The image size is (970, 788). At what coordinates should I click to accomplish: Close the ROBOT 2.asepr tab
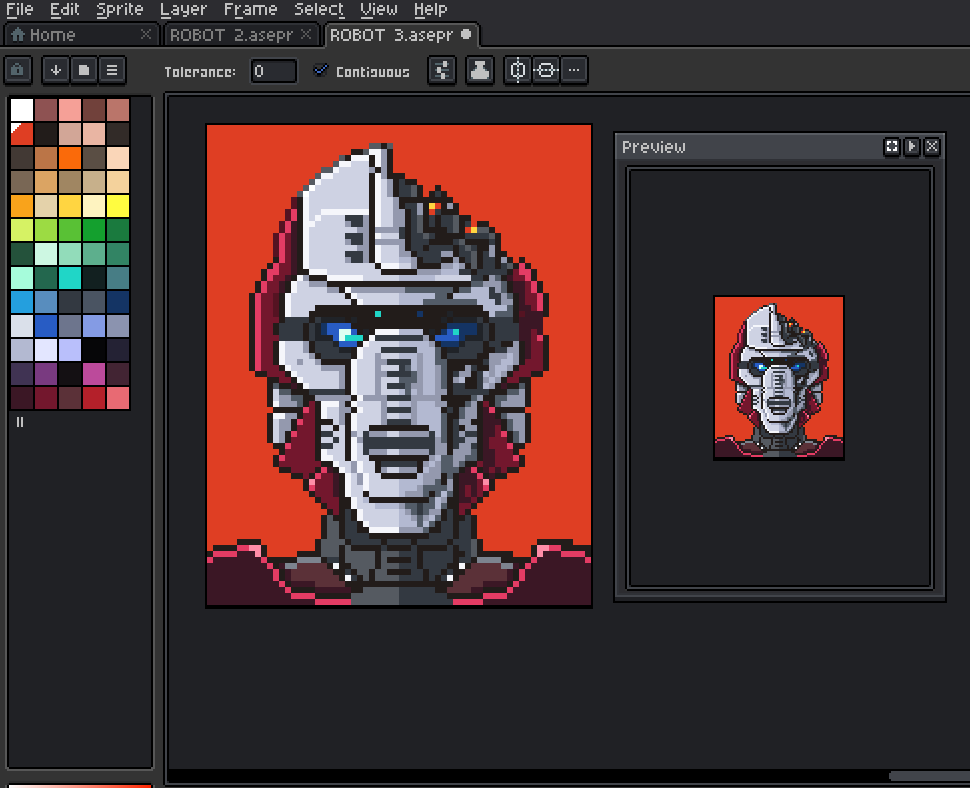[308, 35]
